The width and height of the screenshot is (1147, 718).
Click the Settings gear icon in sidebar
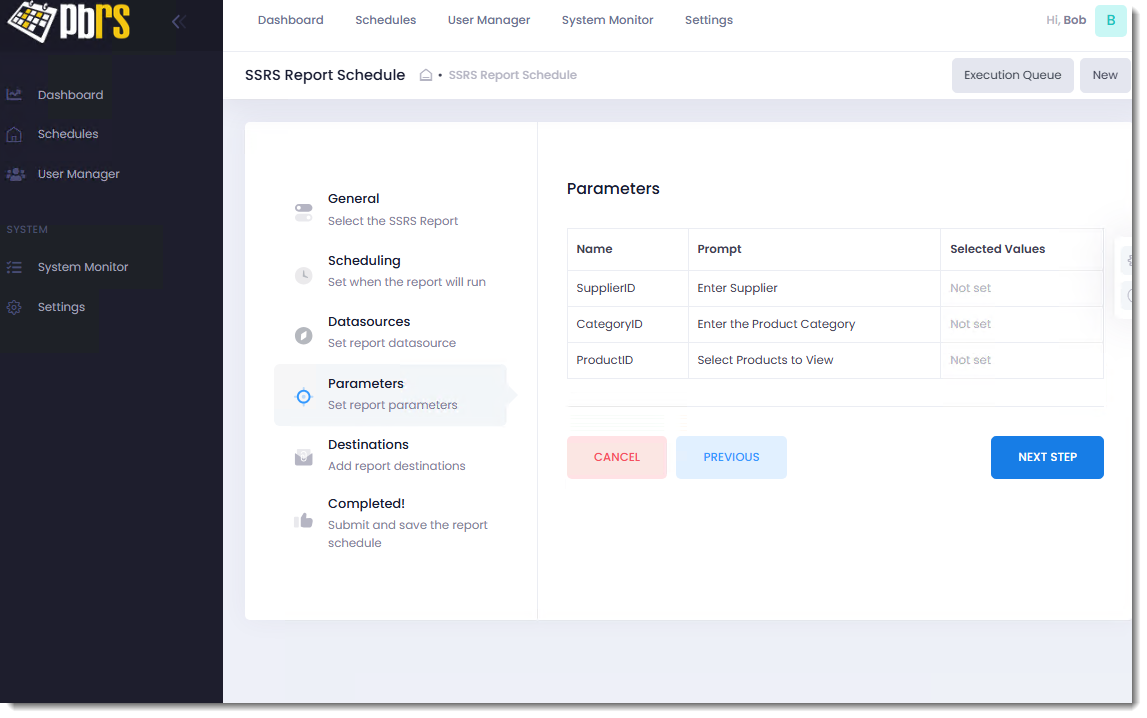[14, 307]
